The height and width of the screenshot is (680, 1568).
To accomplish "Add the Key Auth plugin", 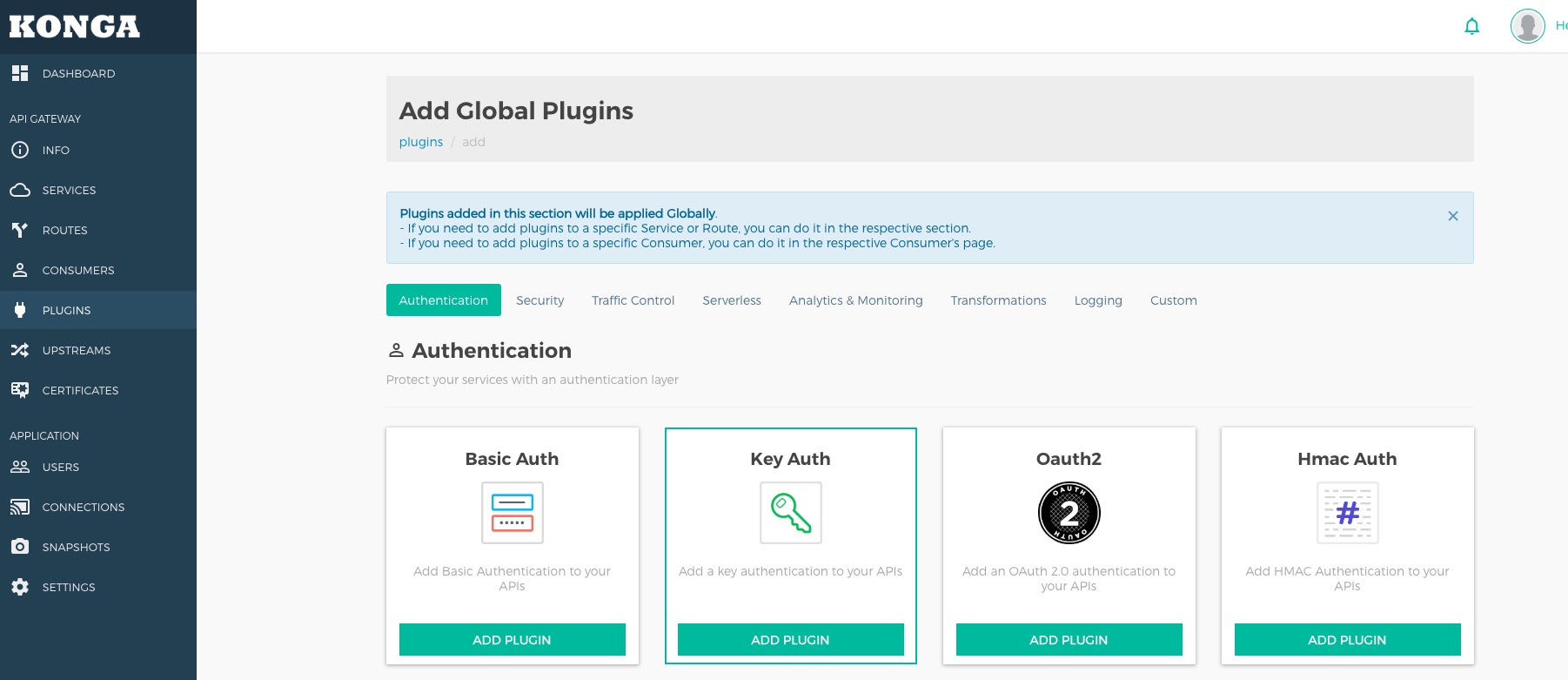I will [791, 640].
